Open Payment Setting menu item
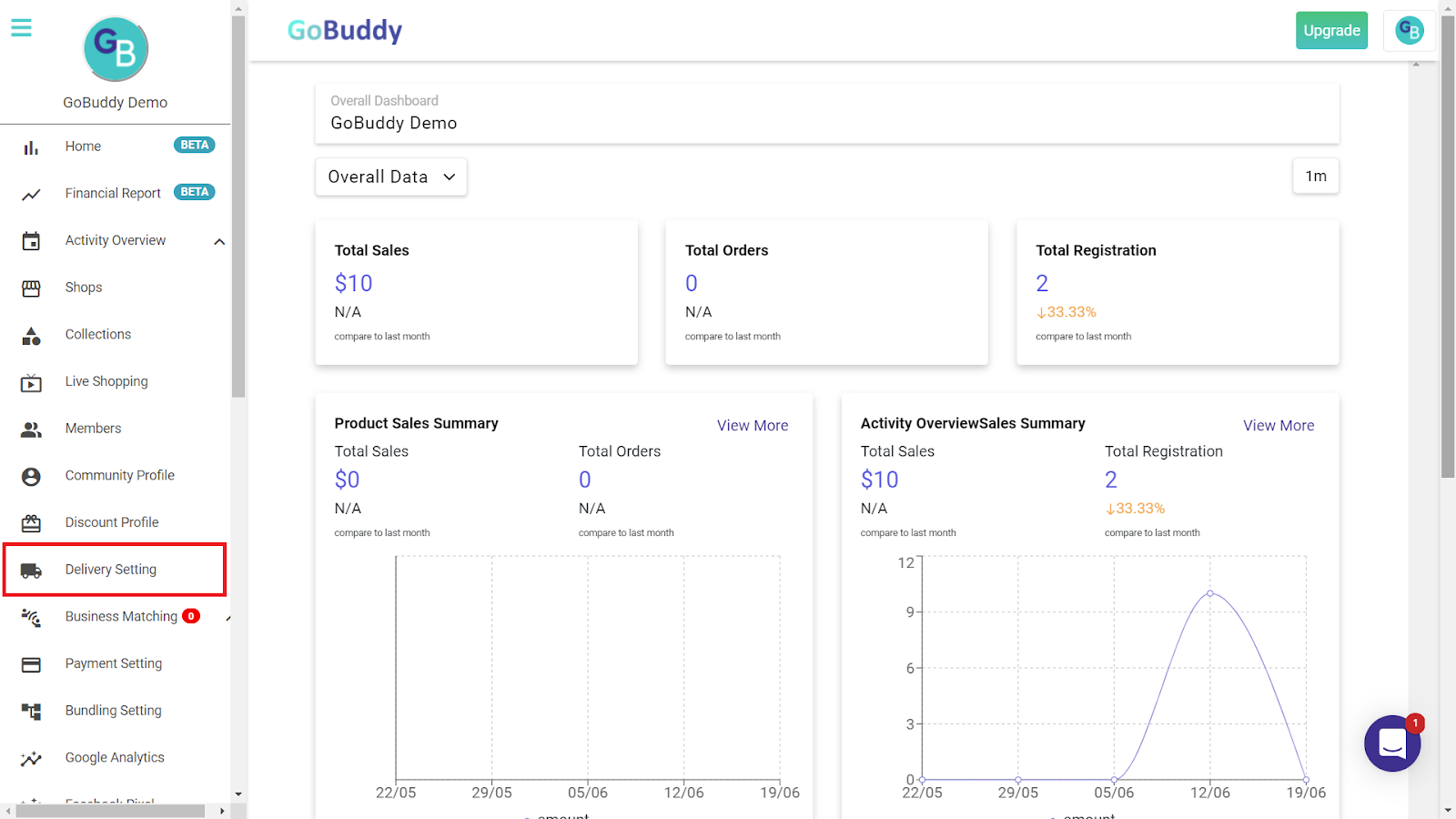Screen dimensions: 1456x819 114,664
